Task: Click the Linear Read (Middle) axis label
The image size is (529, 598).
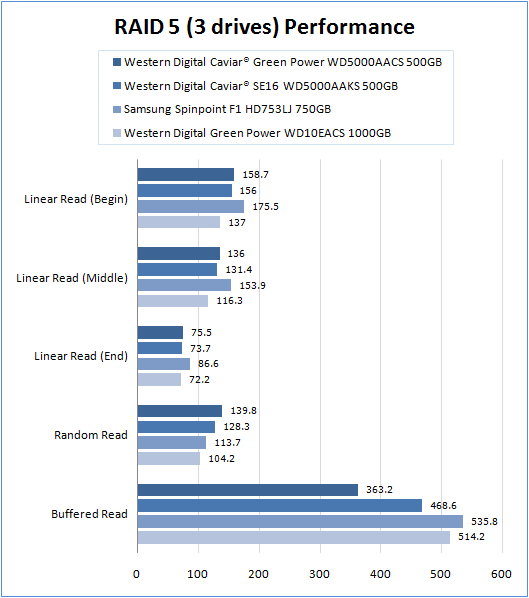Action: [72, 278]
